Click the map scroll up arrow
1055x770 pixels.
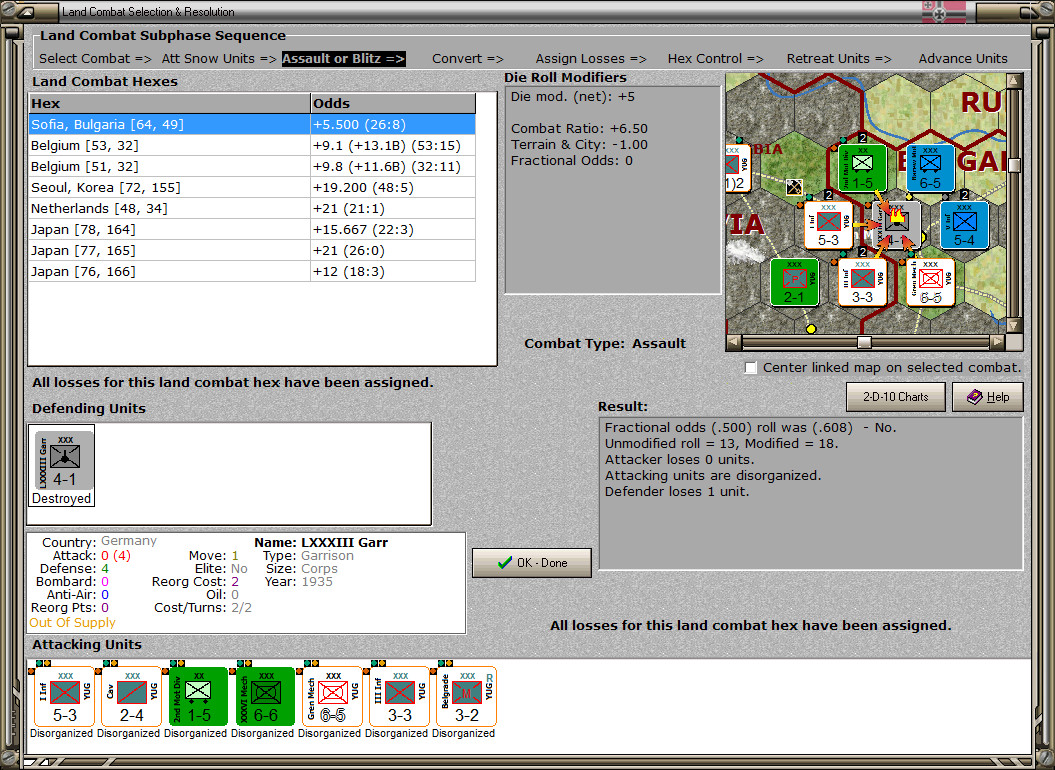(x=1015, y=81)
